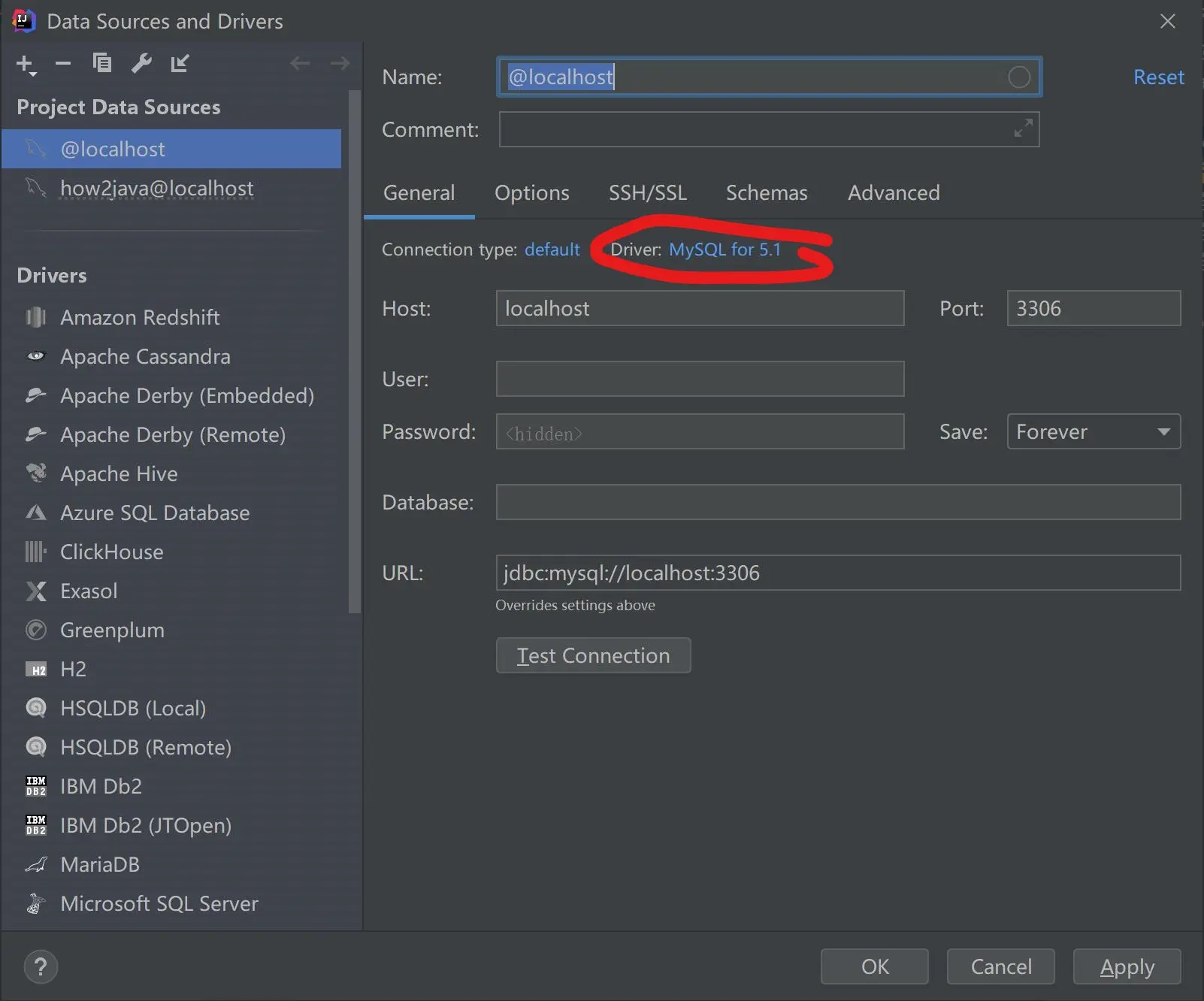
Task: Open the Advanced tab
Action: 894,193
